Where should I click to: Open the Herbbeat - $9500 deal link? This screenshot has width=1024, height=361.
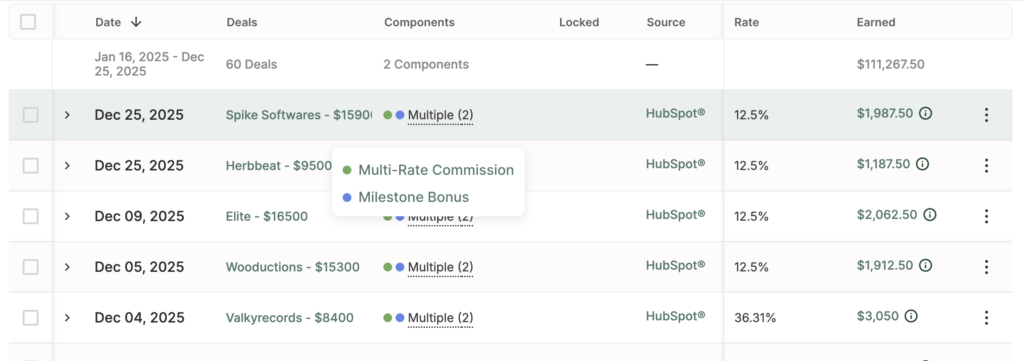(279, 166)
